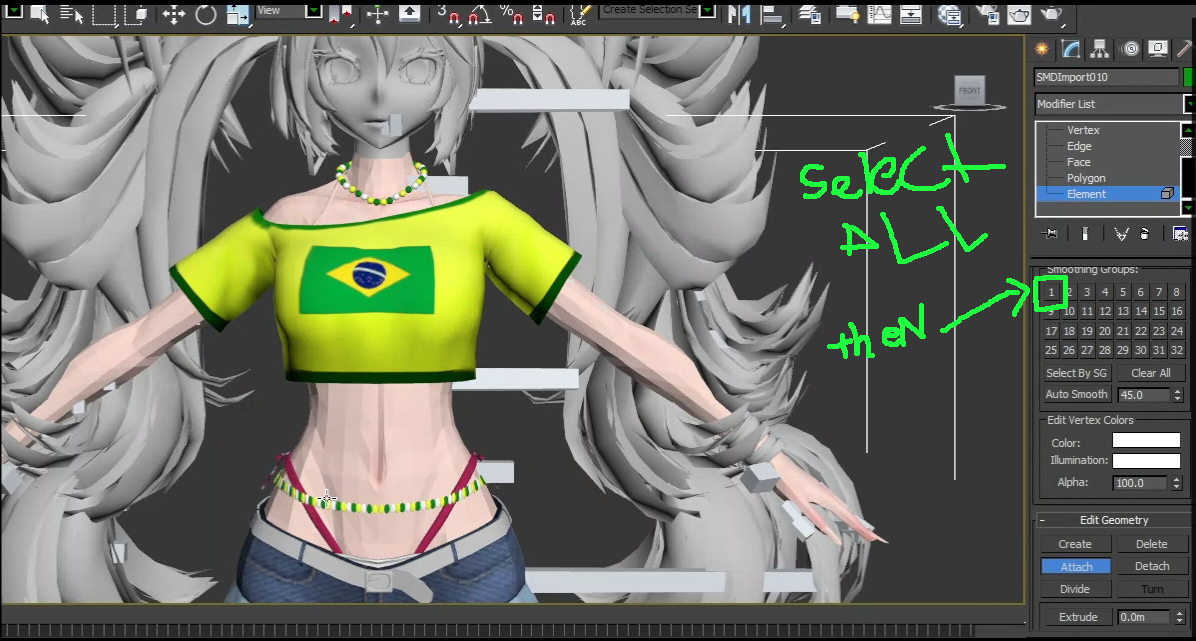Screen dimensions: 1196x641
Task: Click the vertex Color white swatch
Action: tap(1146, 440)
